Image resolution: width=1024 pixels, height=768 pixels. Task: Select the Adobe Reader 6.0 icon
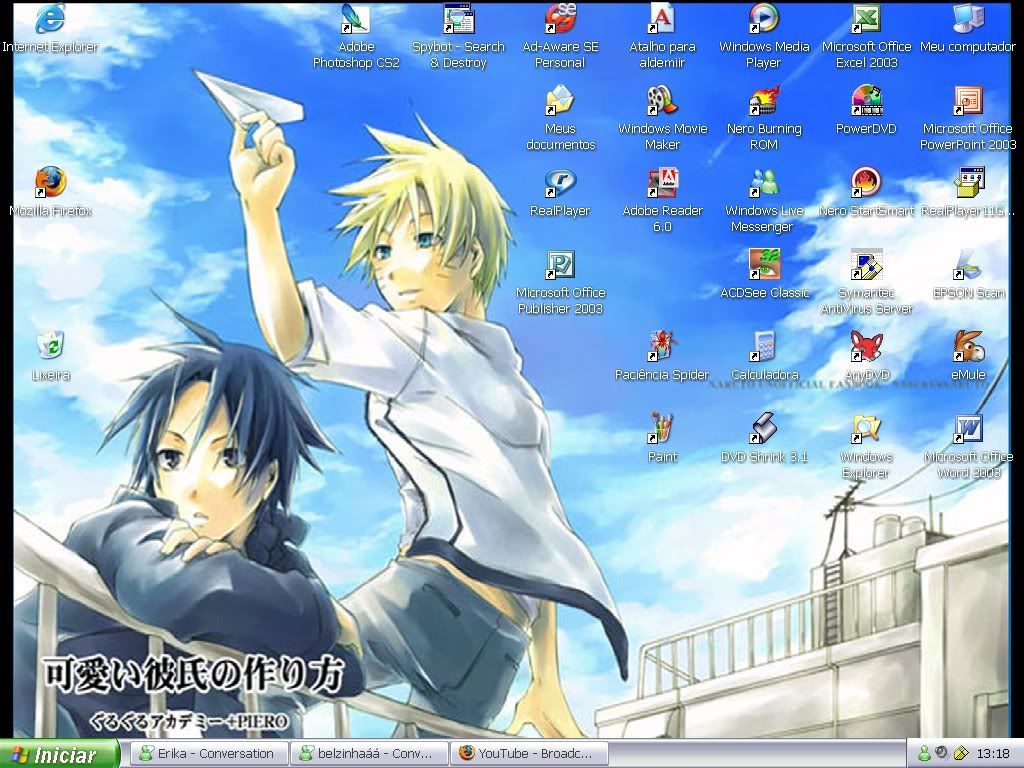coord(662,183)
